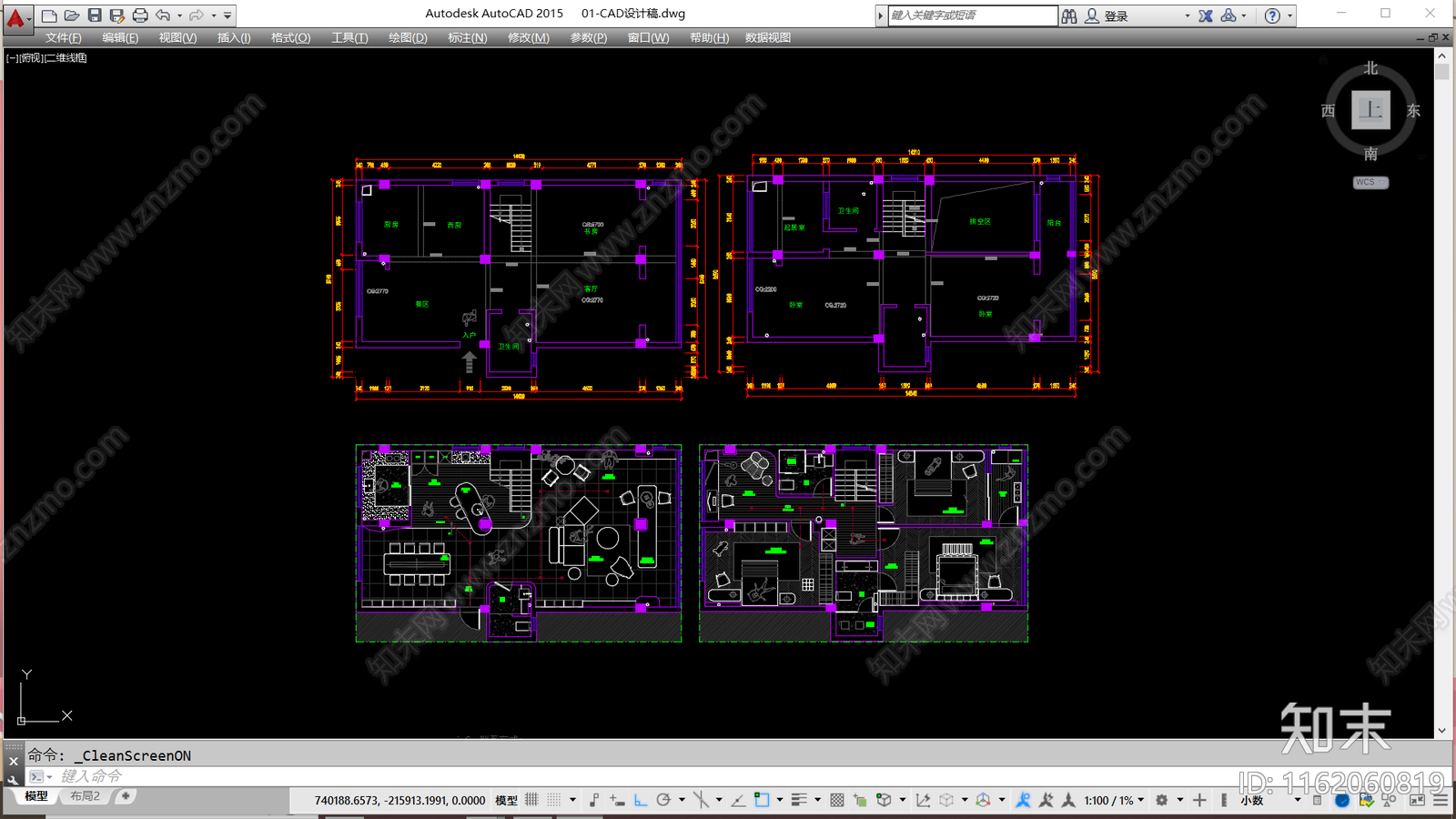Viewport: 1456px width, 819px height.
Task: Toggle polar tracking in status bar
Action: click(x=663, y=800)
